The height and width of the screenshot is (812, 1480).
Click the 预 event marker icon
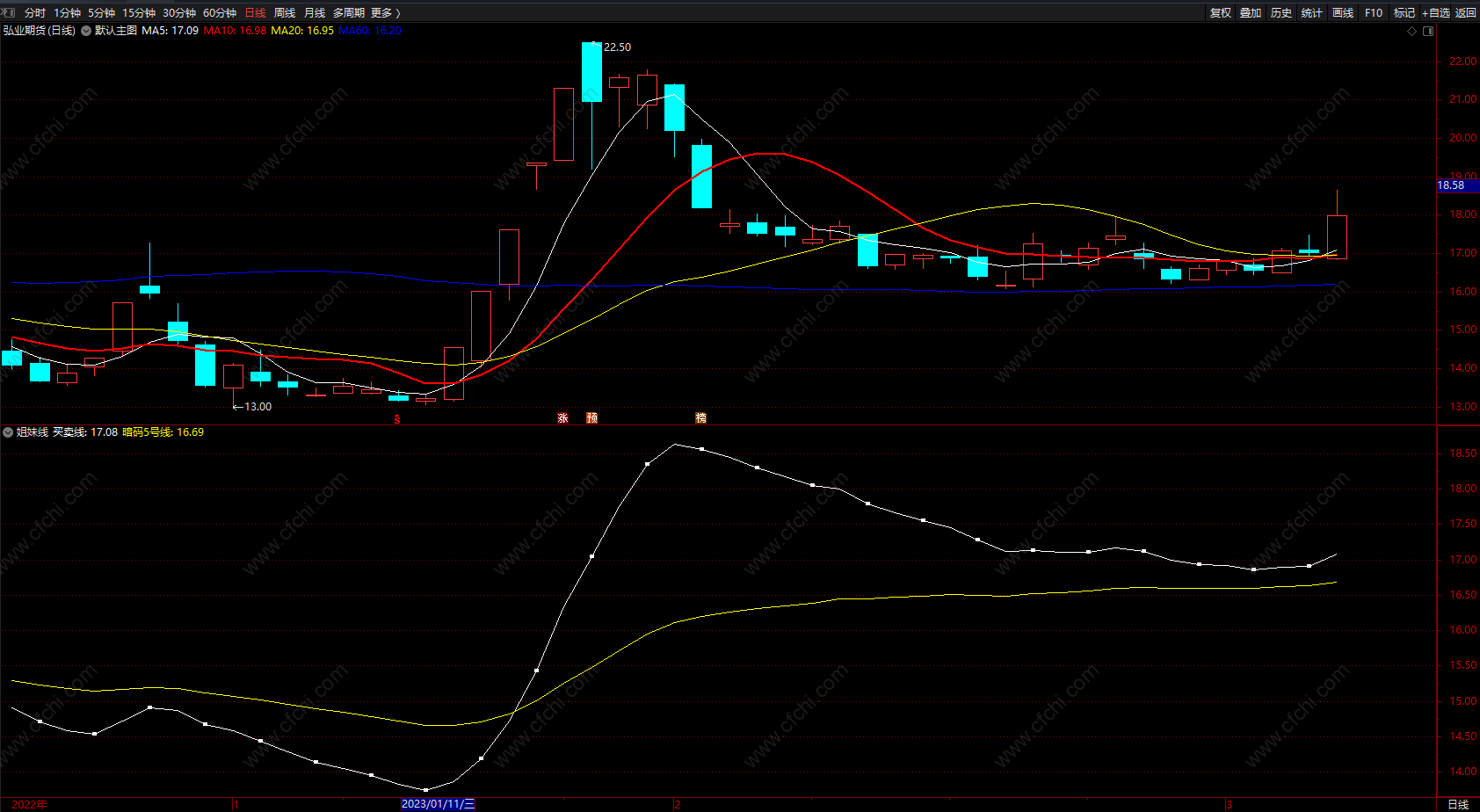click(x=591, y=418)
